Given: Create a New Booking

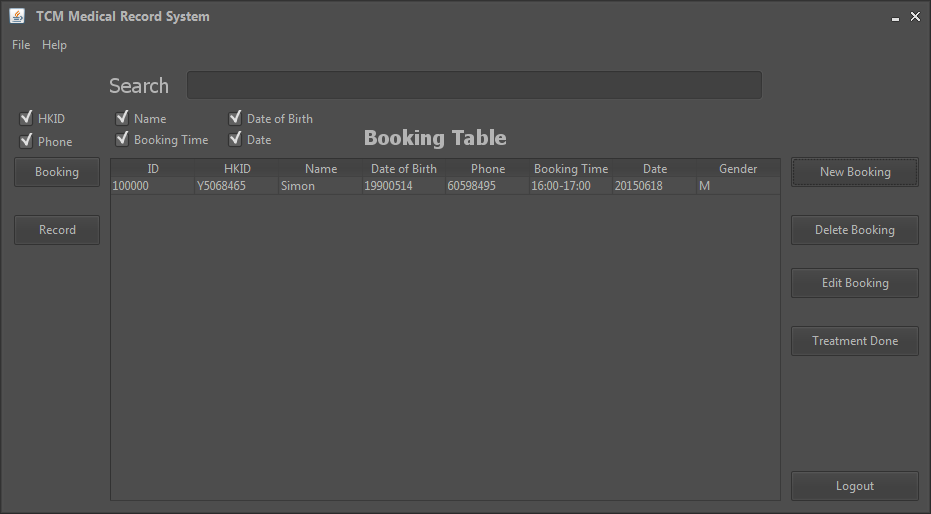Looking at the screenshot, I should 855,172.
